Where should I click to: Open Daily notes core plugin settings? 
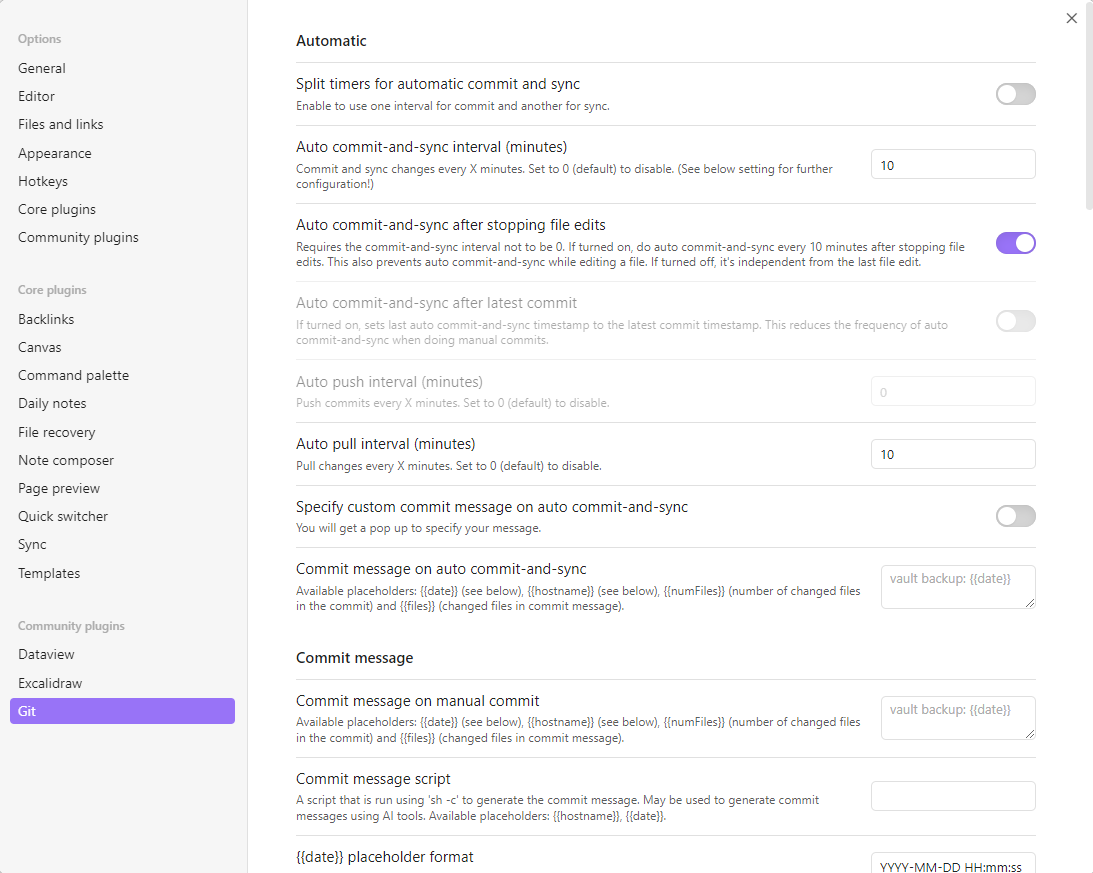52,403
